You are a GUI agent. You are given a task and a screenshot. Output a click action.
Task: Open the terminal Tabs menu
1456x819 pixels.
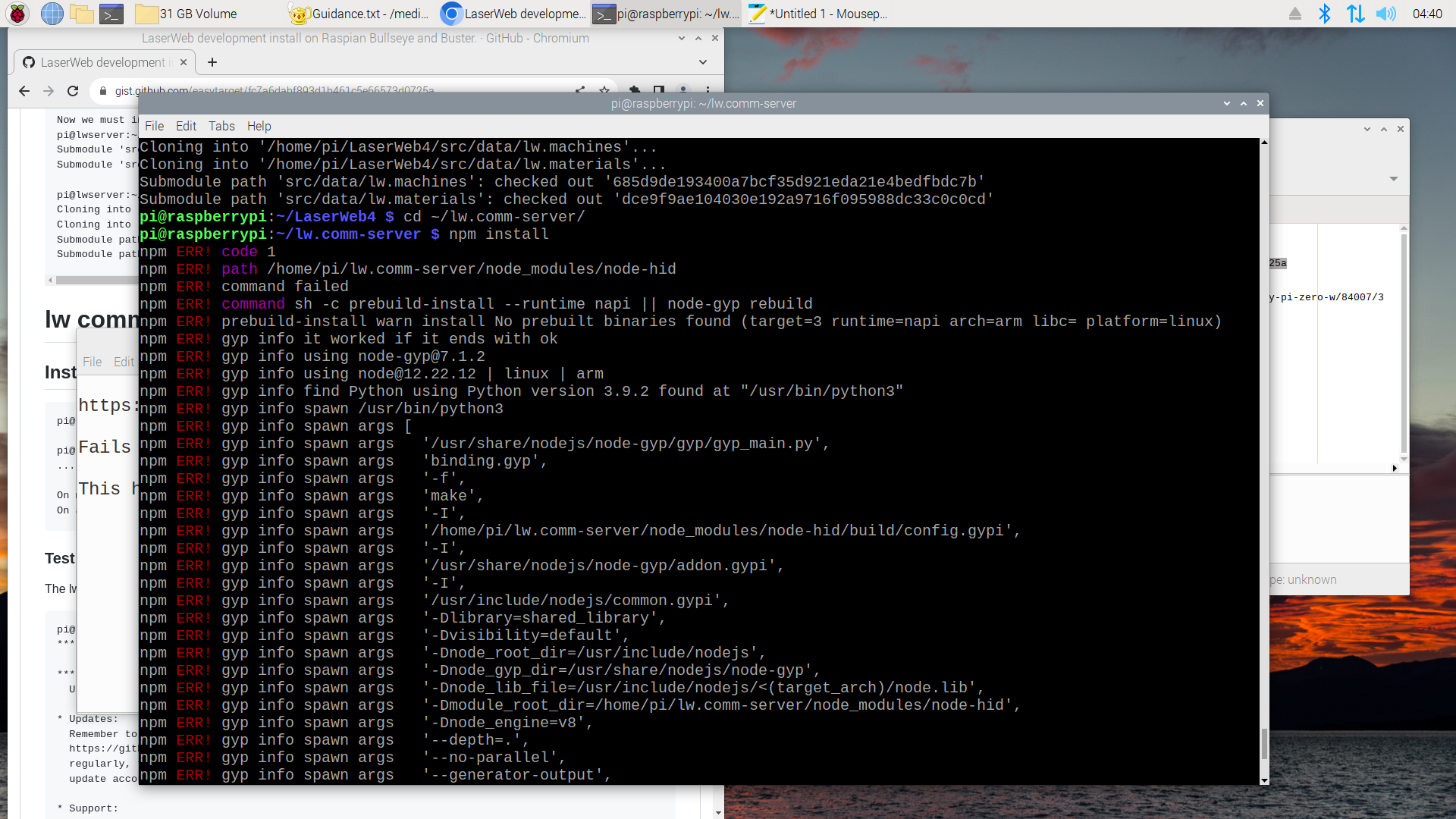pyautogui.click(x=221, y=126)
